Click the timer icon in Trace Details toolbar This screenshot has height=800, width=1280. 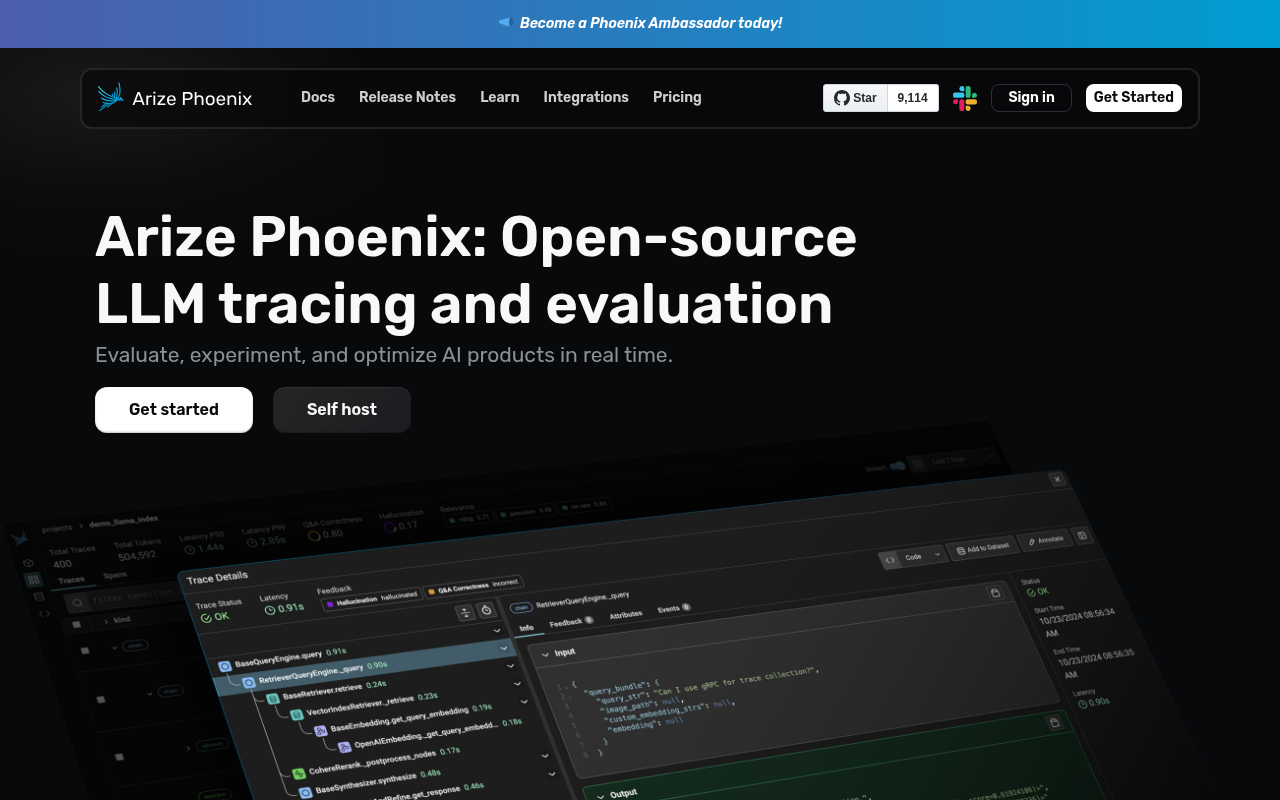[x=487, y=610]
